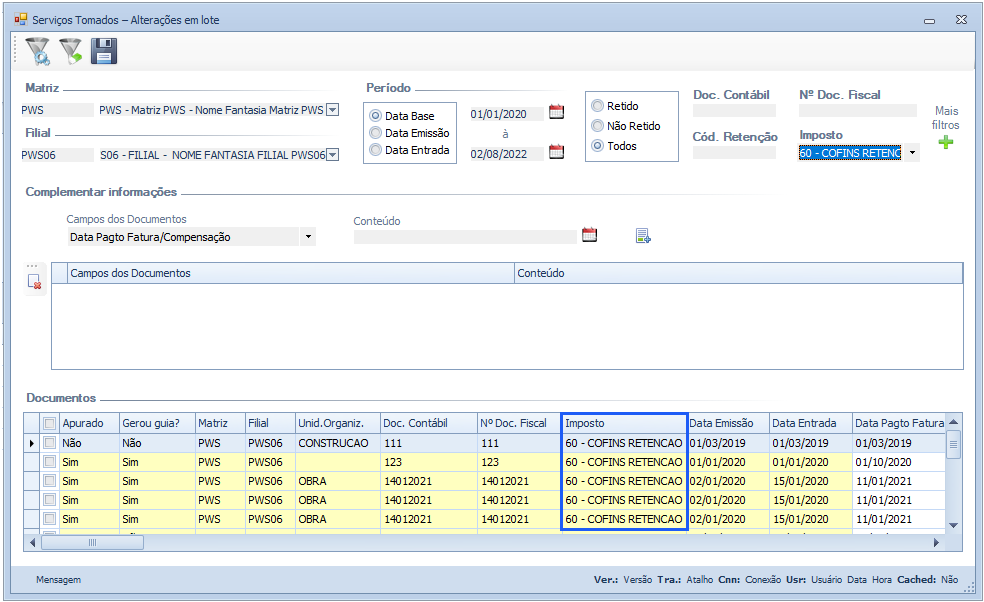Expand the Matriz dropdown

pos(333,110)
